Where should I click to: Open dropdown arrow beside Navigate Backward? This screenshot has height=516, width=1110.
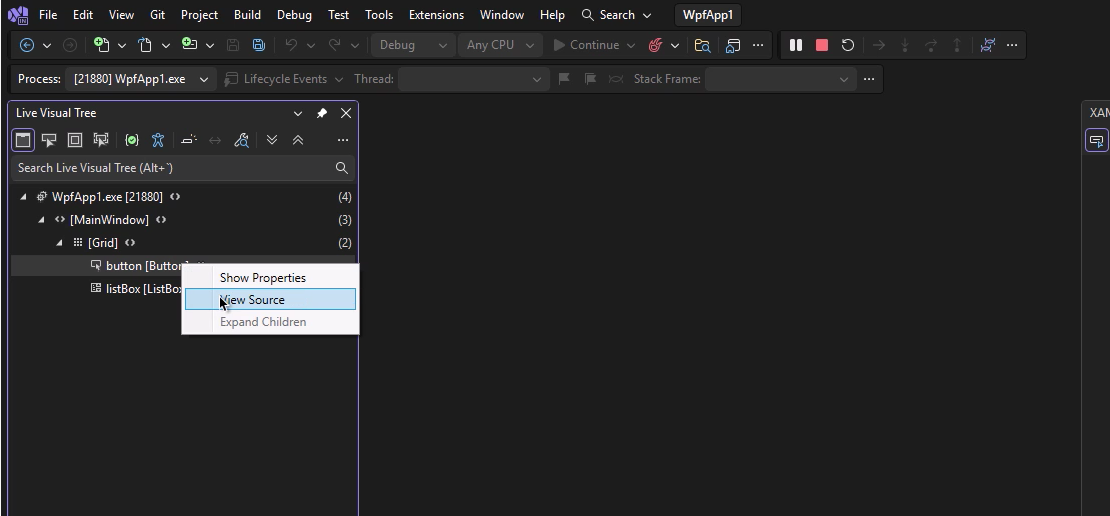coord(47,45)
